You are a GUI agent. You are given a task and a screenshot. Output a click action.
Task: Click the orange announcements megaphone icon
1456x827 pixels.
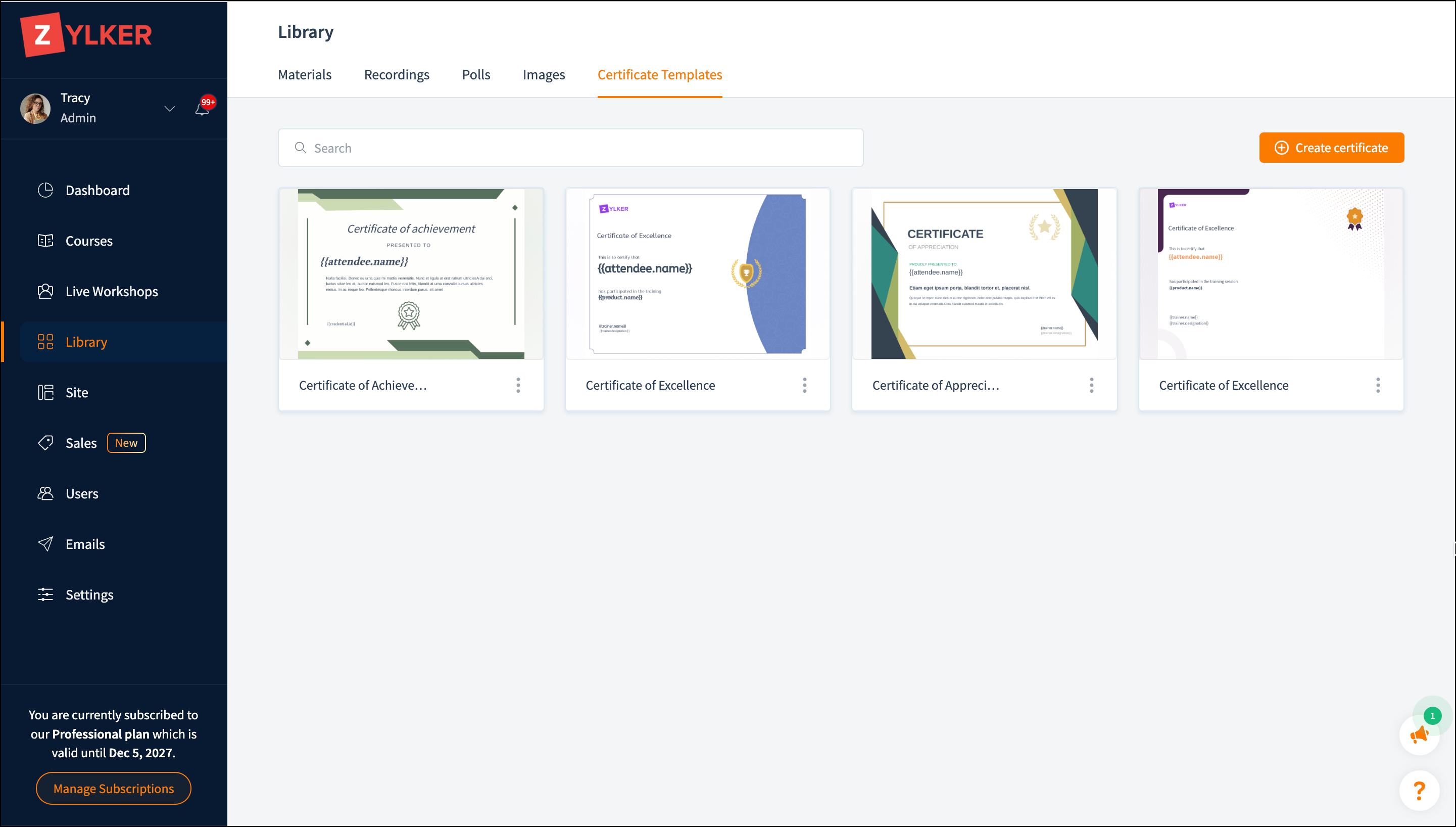[1419, 734]
